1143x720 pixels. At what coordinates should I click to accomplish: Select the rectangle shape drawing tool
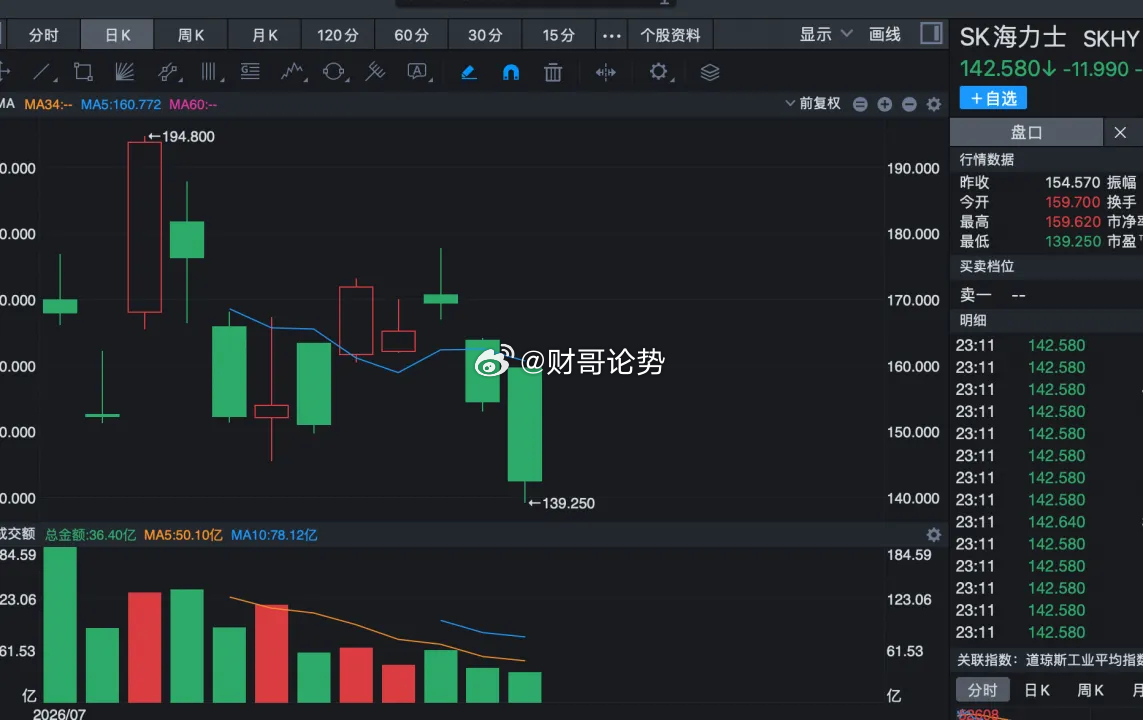point(83,71)
